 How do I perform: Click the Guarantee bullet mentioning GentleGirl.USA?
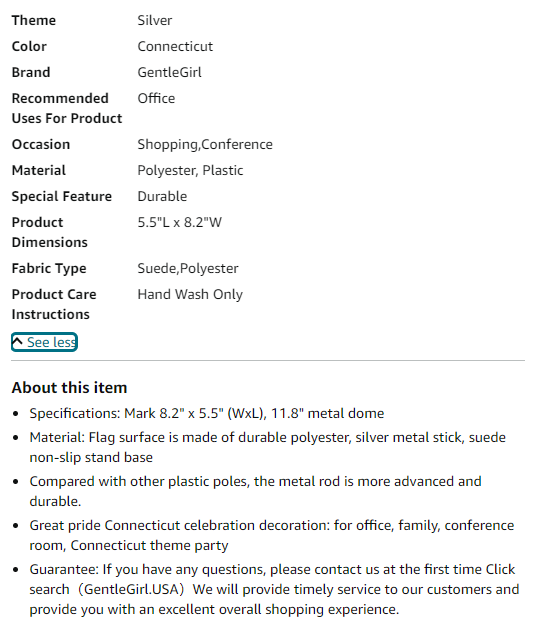click(x=274, y=589)
